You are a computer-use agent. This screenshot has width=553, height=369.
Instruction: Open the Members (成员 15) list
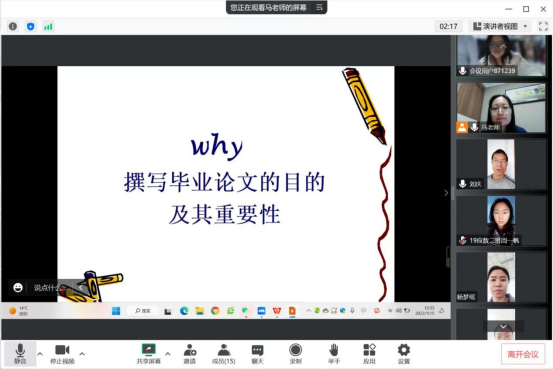click(x=224, y=354)
